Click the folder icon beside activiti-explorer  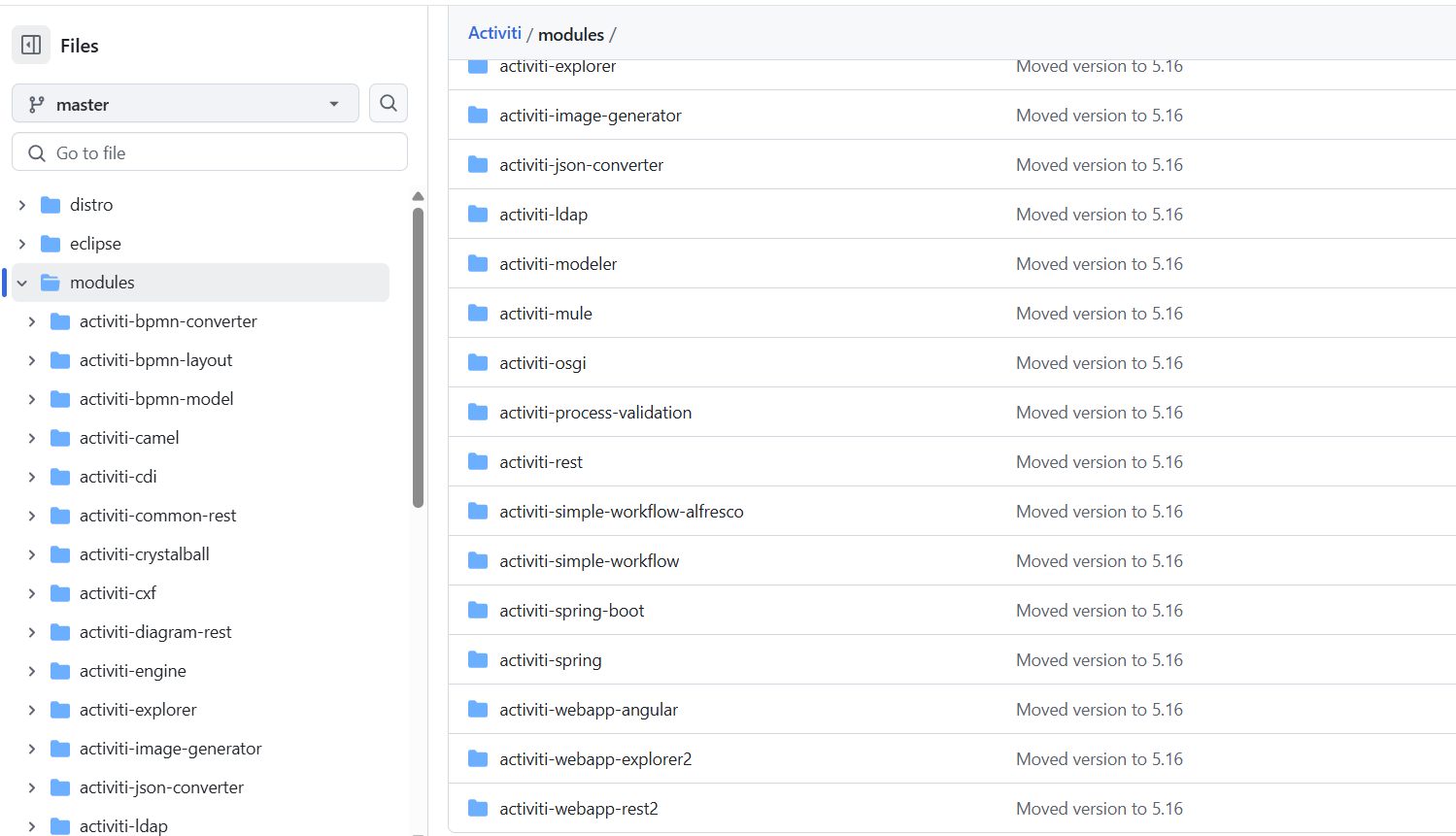(477, 65)
